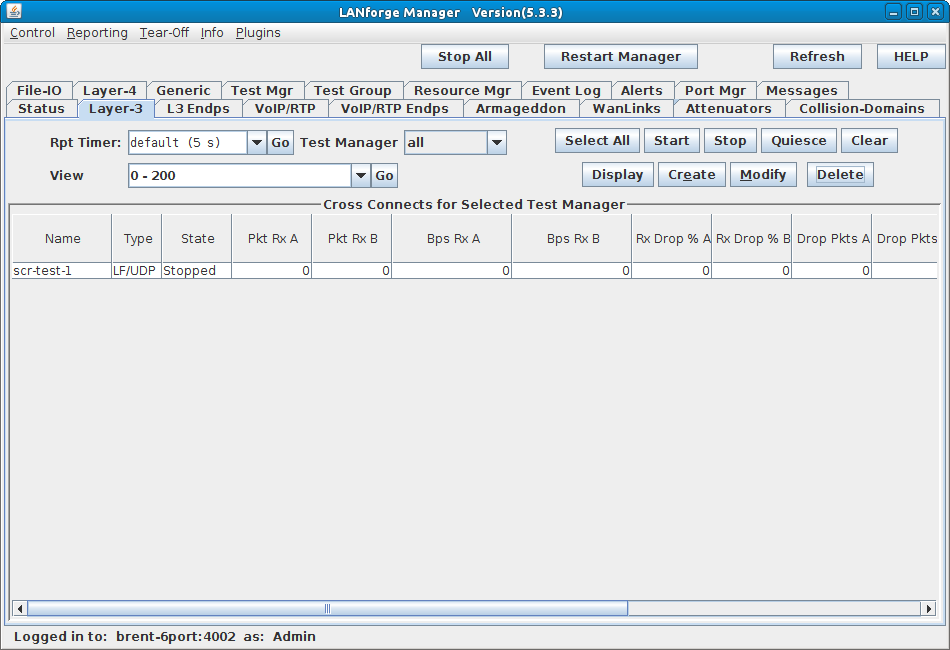Switch to the Attenuators tab

pos(729,108)
